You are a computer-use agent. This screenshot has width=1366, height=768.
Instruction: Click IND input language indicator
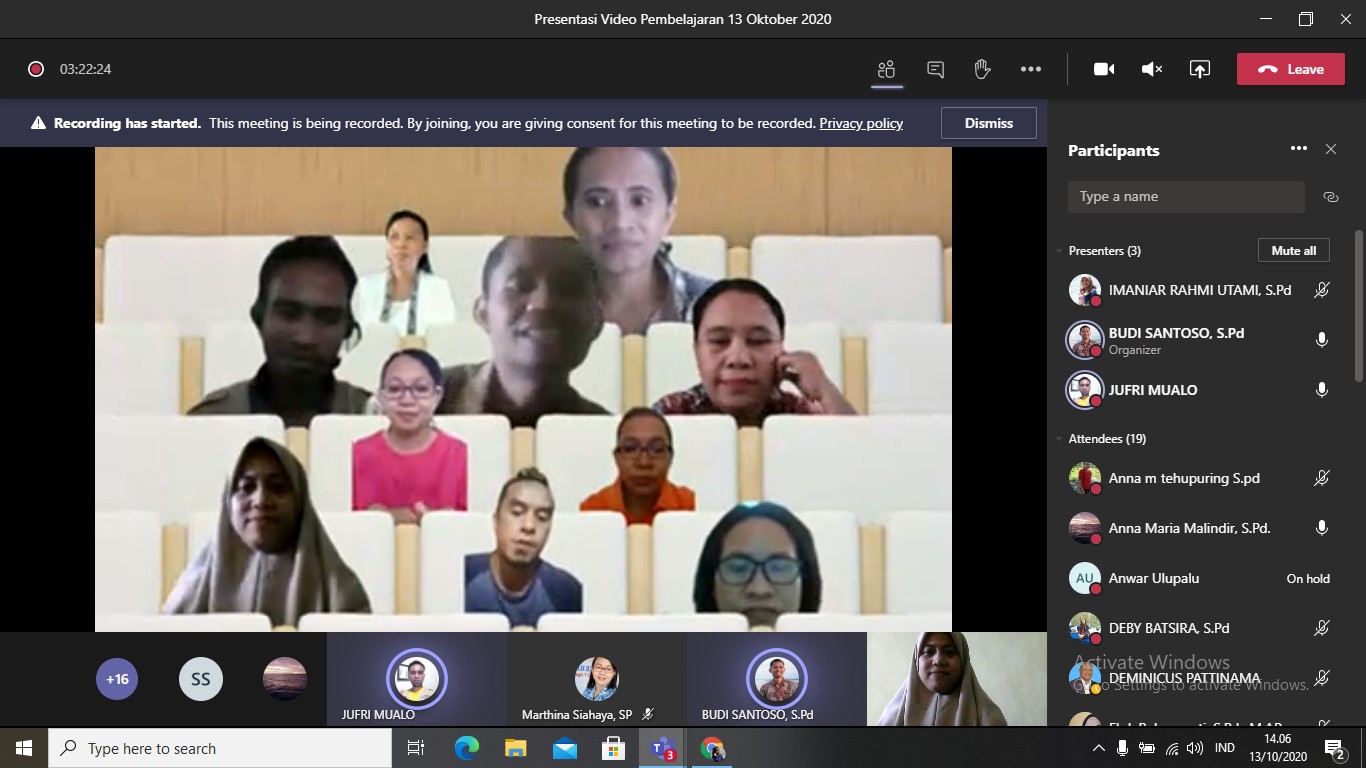click(1225, 748)
